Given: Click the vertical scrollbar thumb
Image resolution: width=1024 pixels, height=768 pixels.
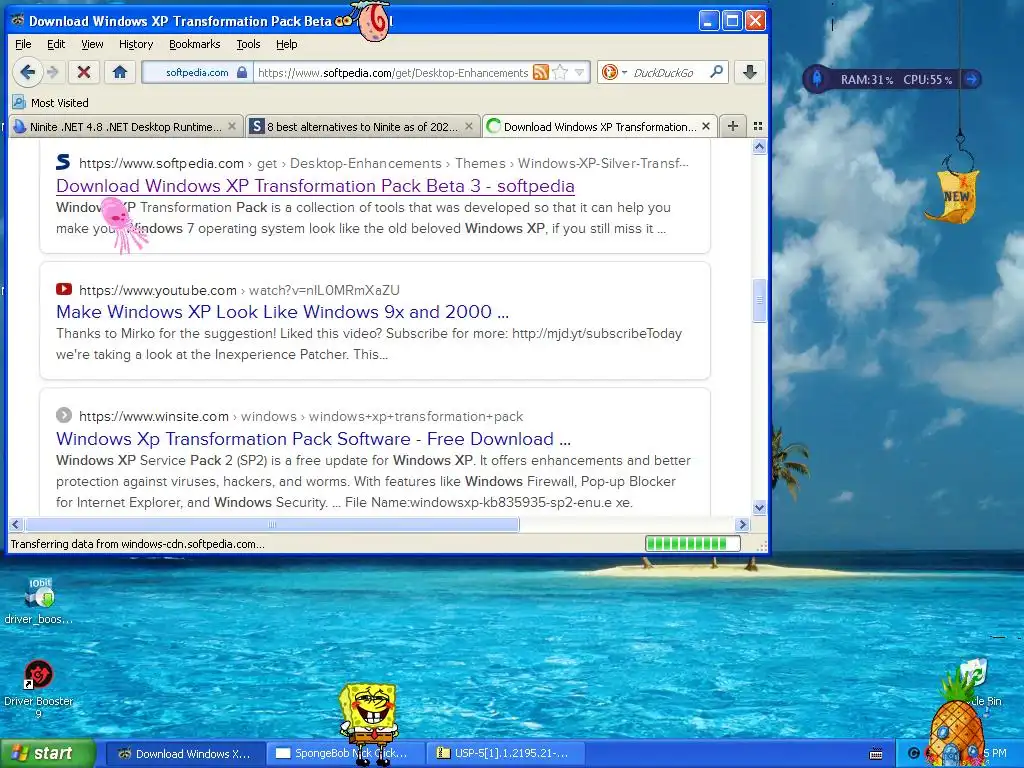Looking at the screenshot, I should 759,300.
